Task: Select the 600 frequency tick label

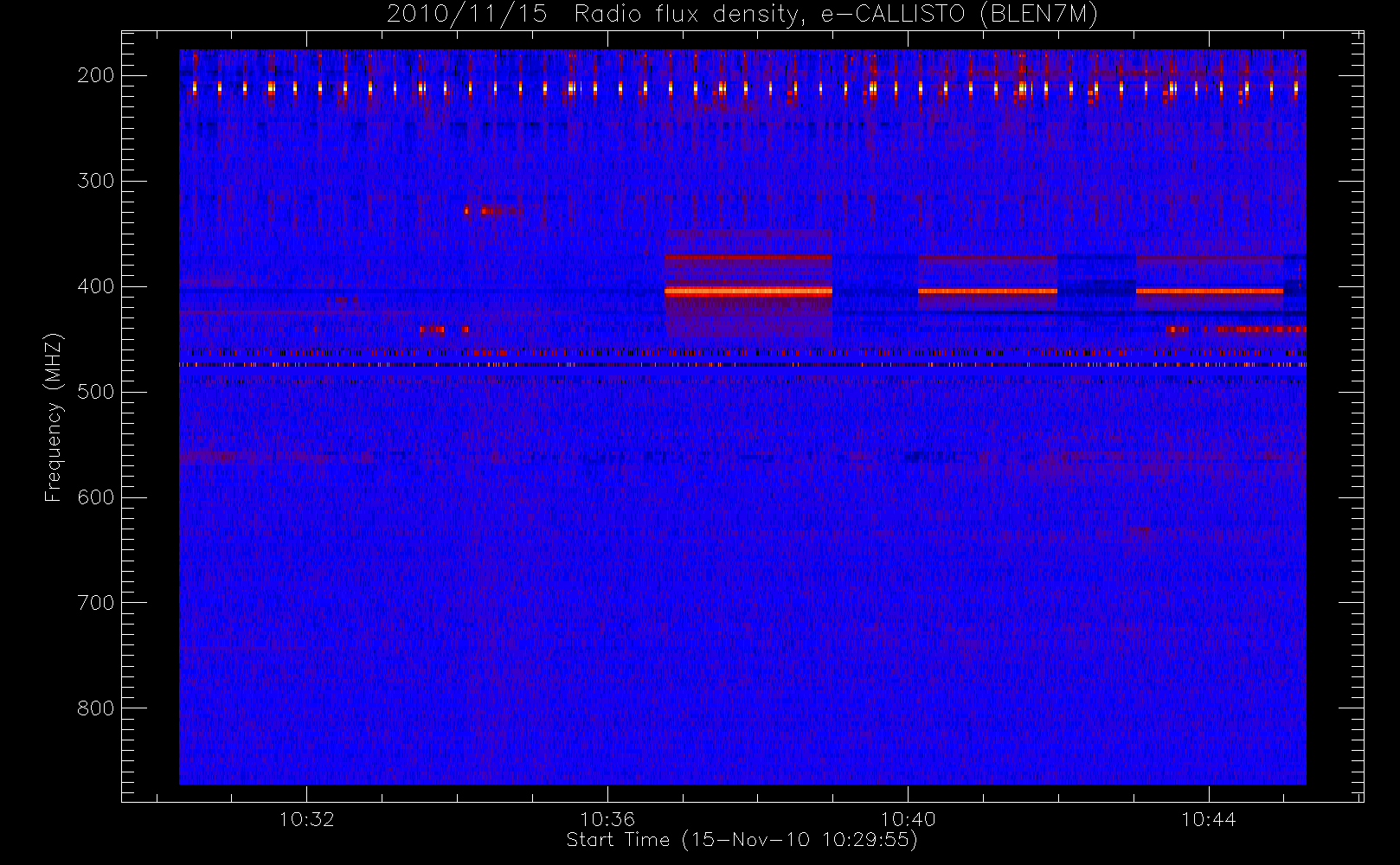Action: [96, 497]
